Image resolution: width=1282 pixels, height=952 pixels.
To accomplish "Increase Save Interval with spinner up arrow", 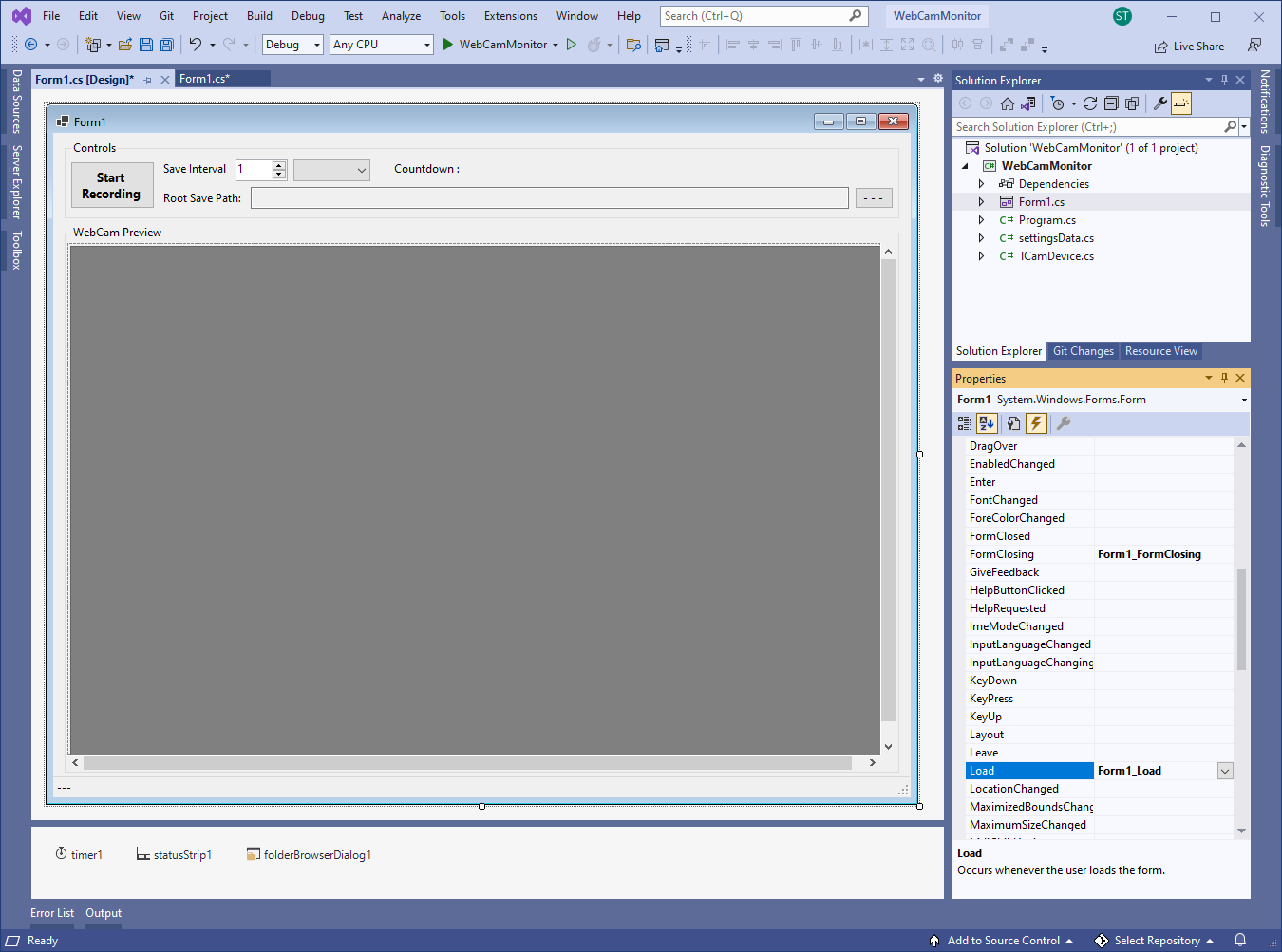I will (279, 165).
